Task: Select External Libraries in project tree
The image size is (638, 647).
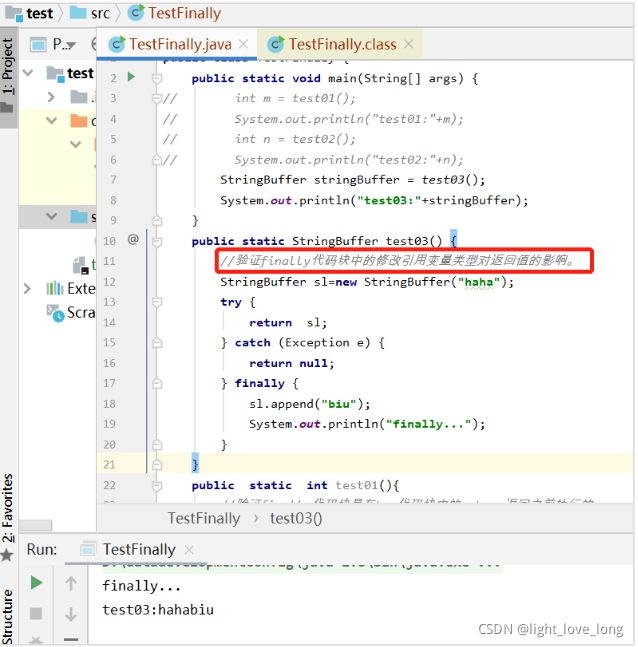Action: (71, 288)
